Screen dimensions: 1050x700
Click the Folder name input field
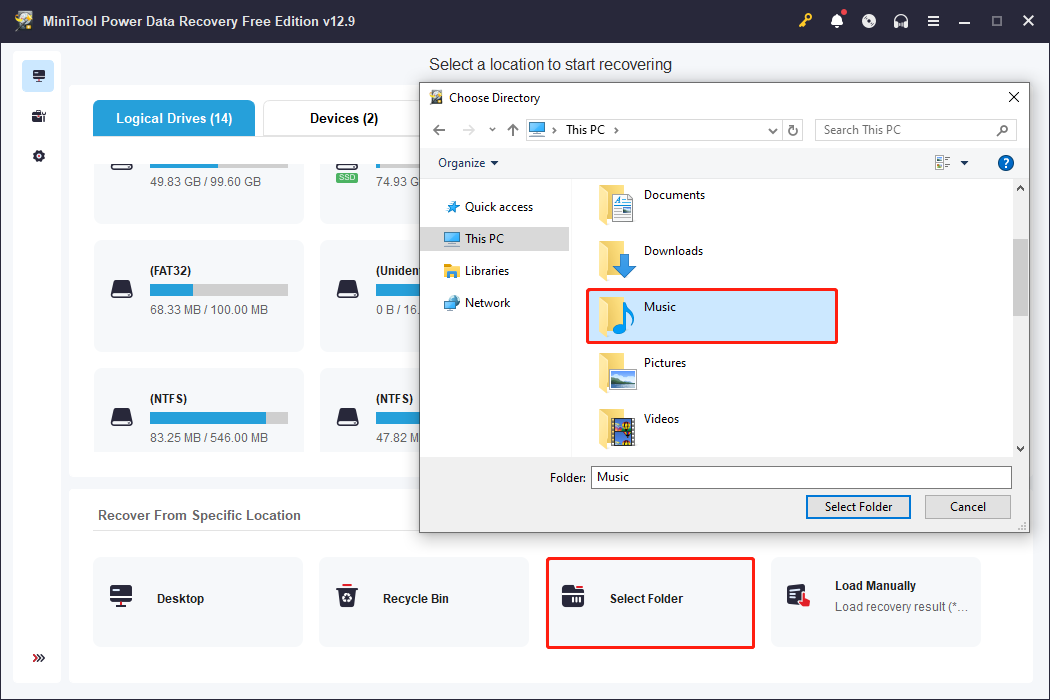click(x=801, y=478)
